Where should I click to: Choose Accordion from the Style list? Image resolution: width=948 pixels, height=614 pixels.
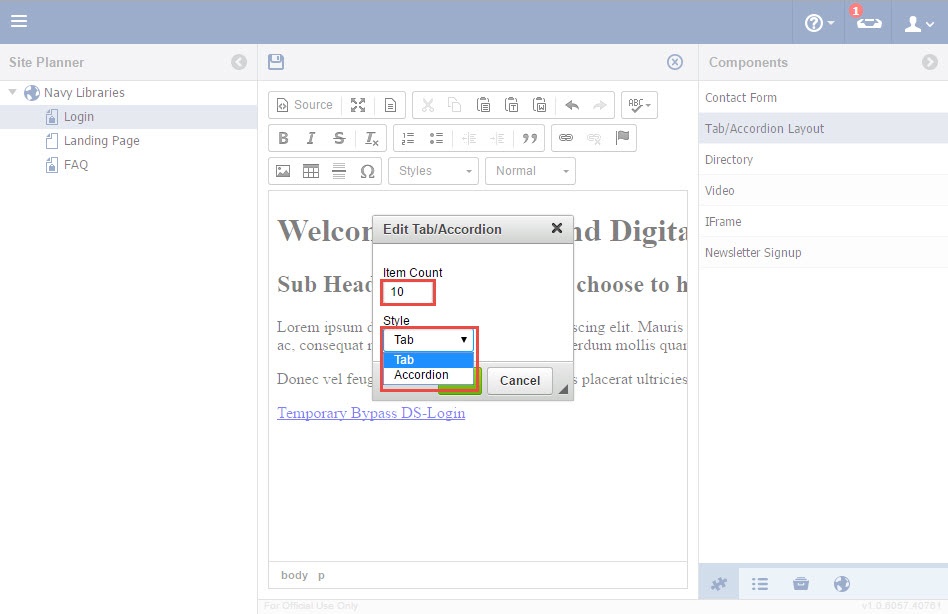click(421, 375)
